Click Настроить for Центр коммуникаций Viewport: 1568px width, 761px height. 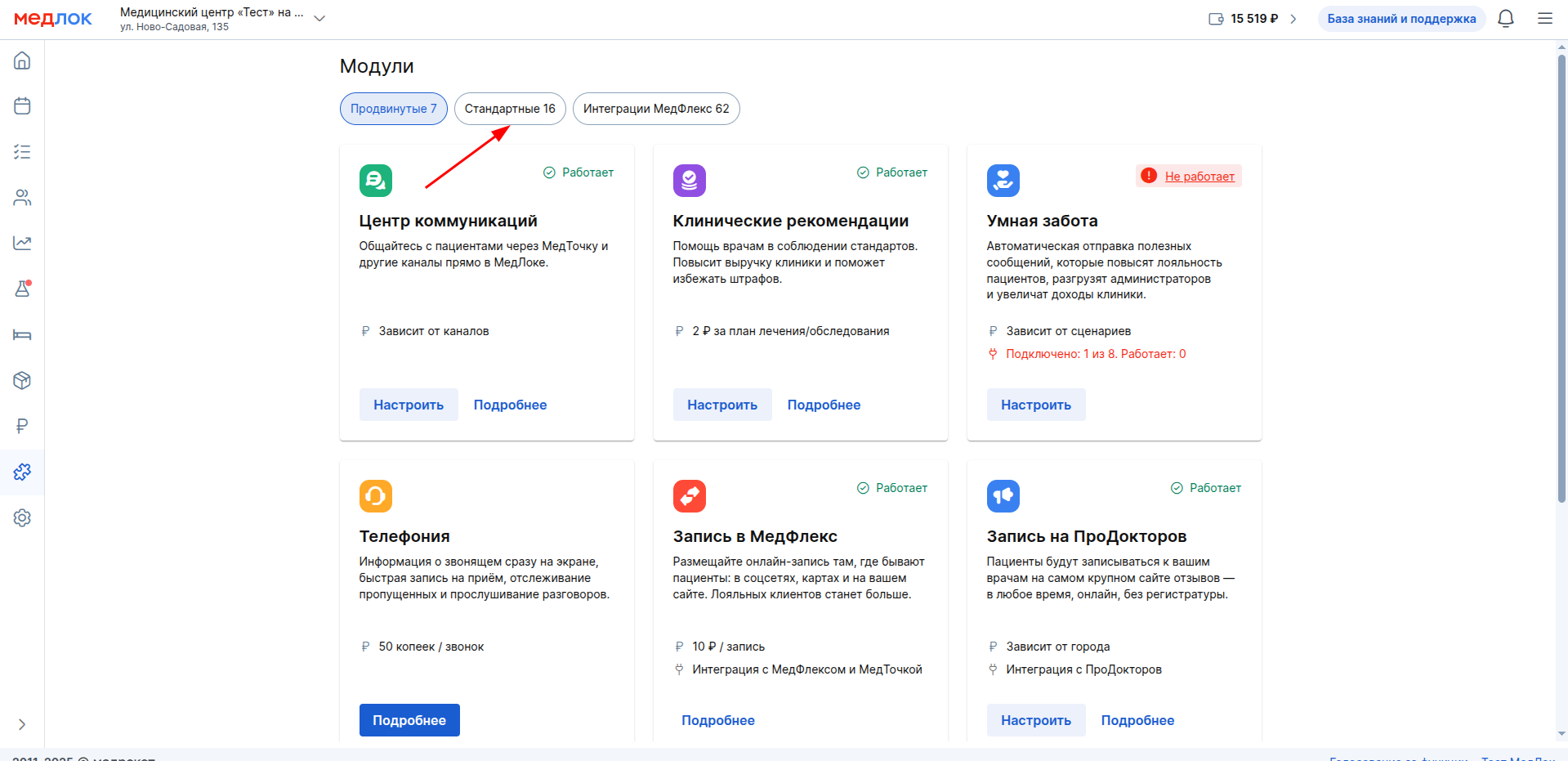[409, 405]
